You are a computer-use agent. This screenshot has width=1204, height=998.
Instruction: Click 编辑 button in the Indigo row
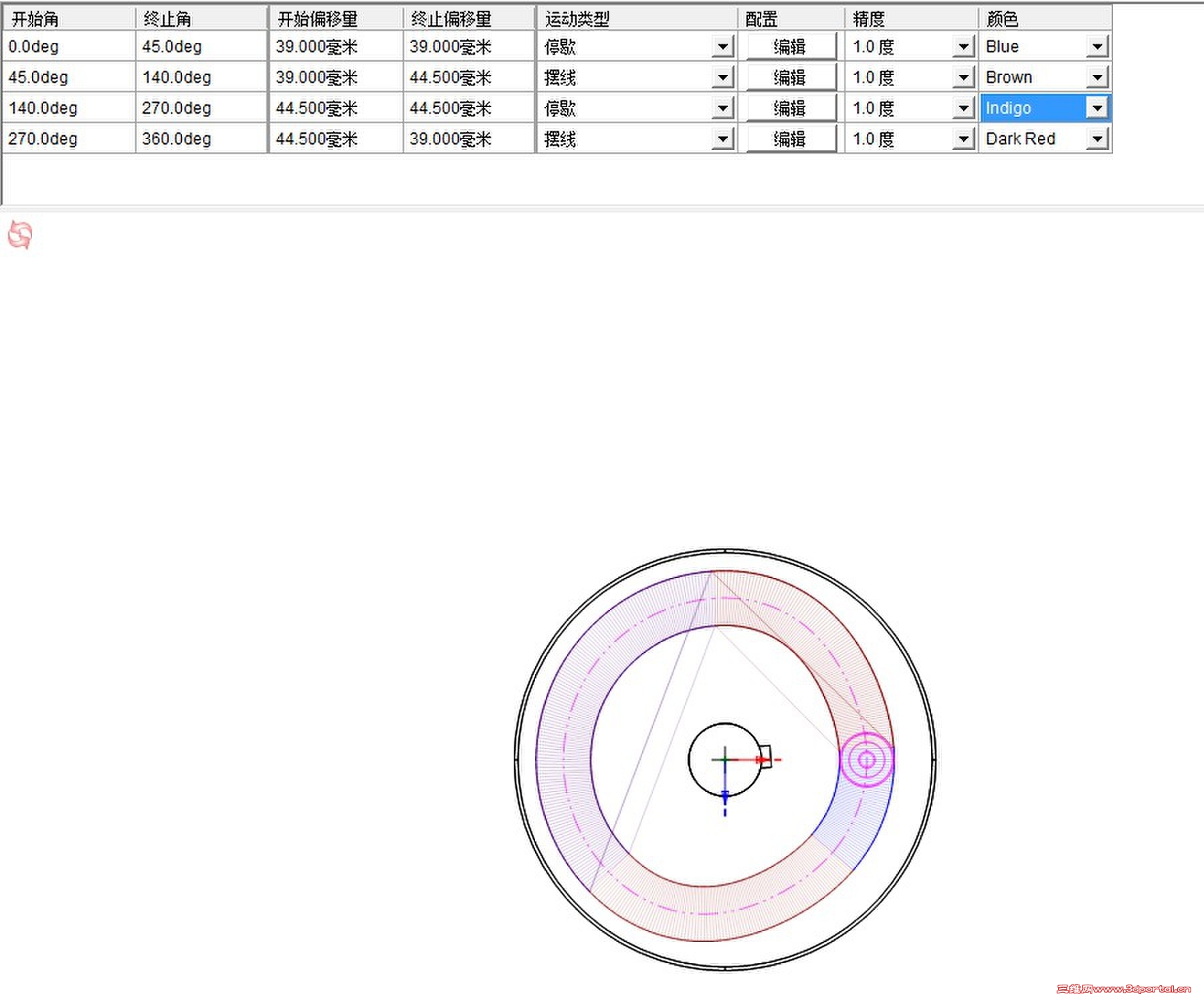[791, 108]
